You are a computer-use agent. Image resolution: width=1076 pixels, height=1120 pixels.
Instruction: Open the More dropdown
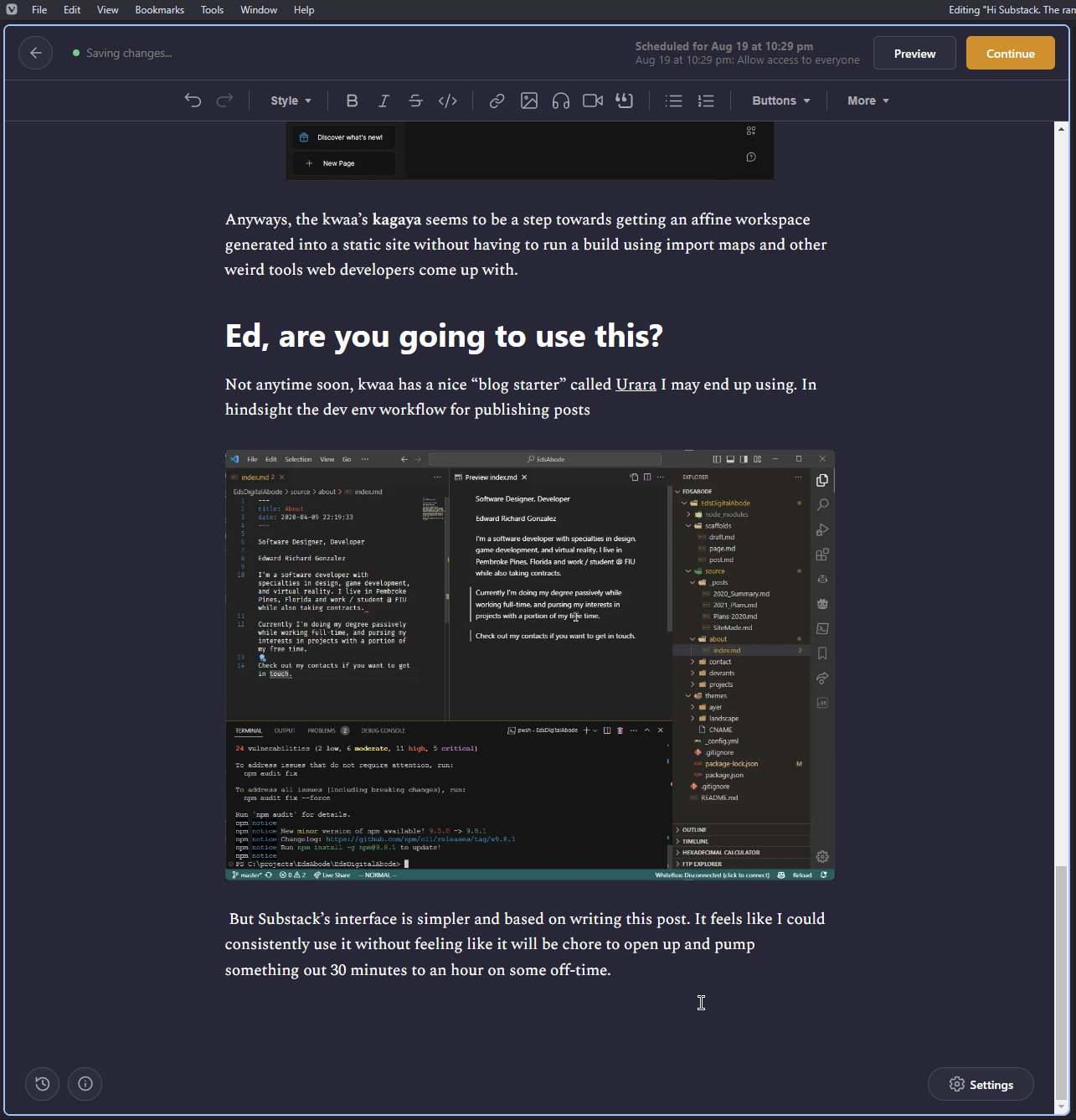point(867,101)
